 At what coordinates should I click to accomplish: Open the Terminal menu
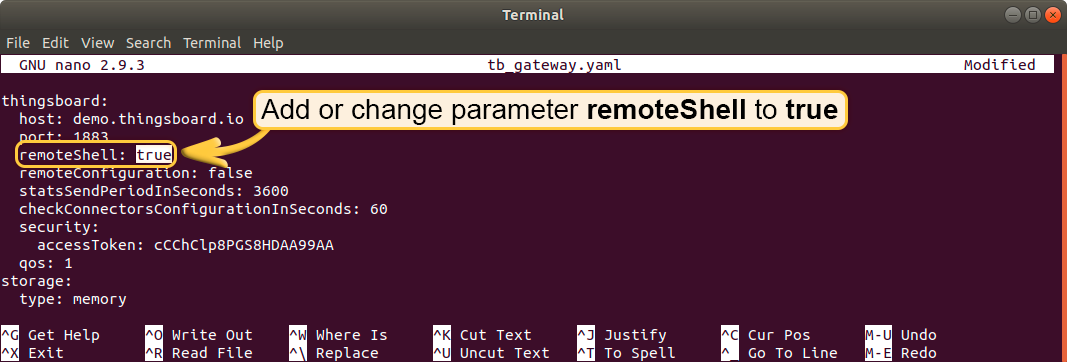pos(212,43)
